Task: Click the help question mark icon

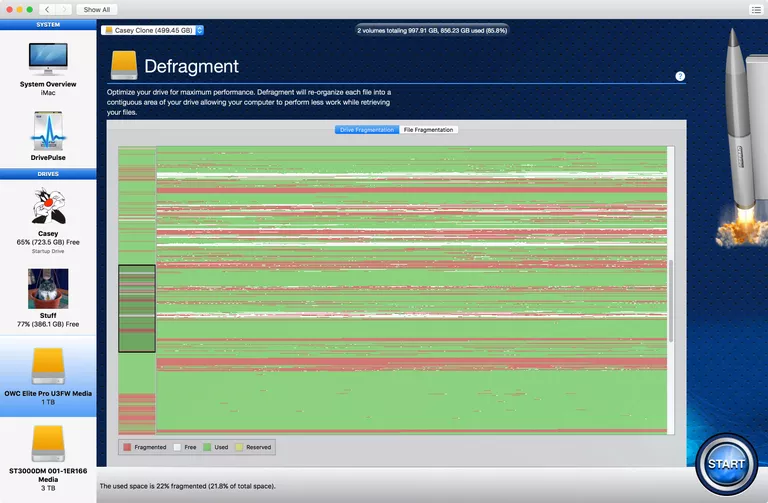Action: [x=680, y=76]
